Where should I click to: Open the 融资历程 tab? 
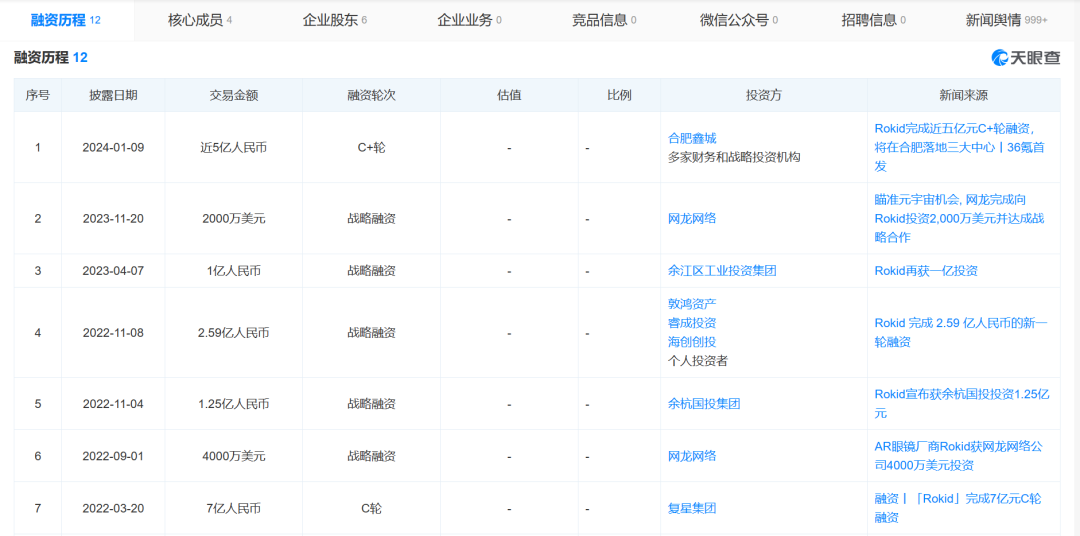66,20
